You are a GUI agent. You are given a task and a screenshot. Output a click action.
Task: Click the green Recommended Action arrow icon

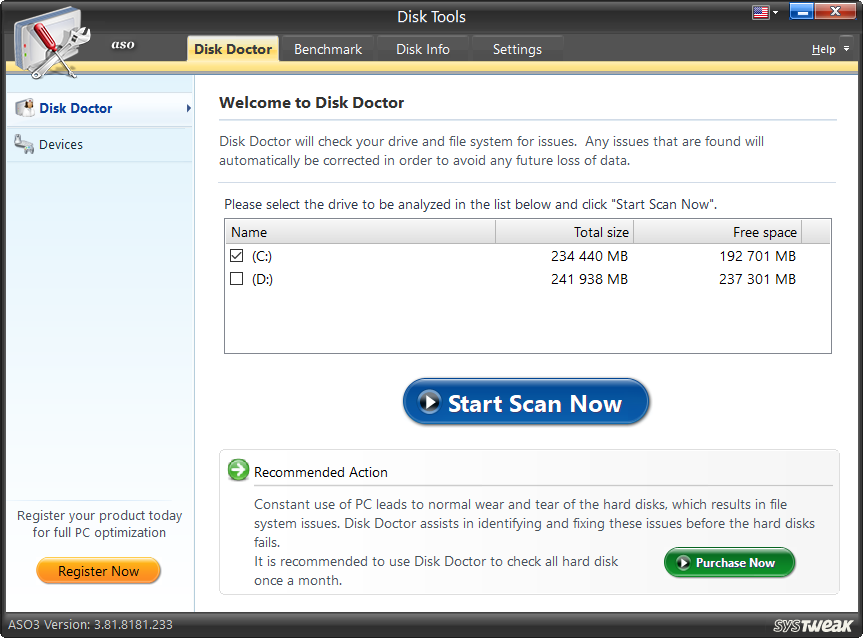pos(237,470)
